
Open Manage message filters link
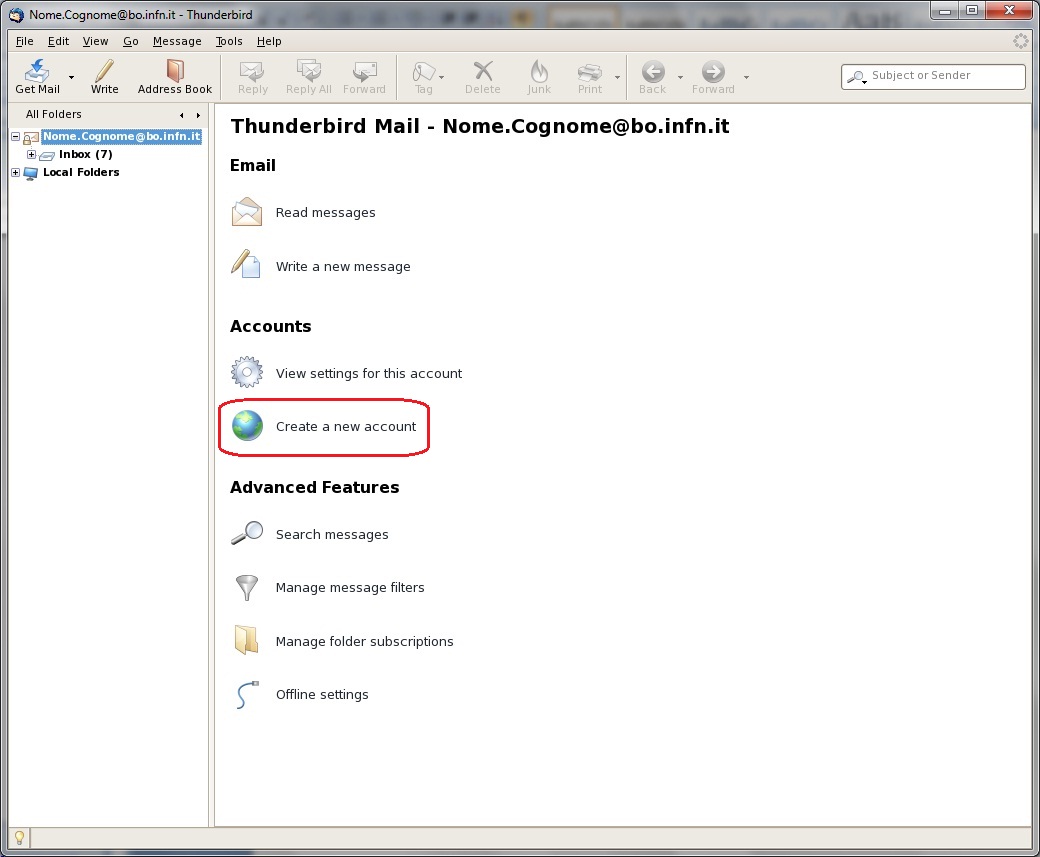click(350, 588)
